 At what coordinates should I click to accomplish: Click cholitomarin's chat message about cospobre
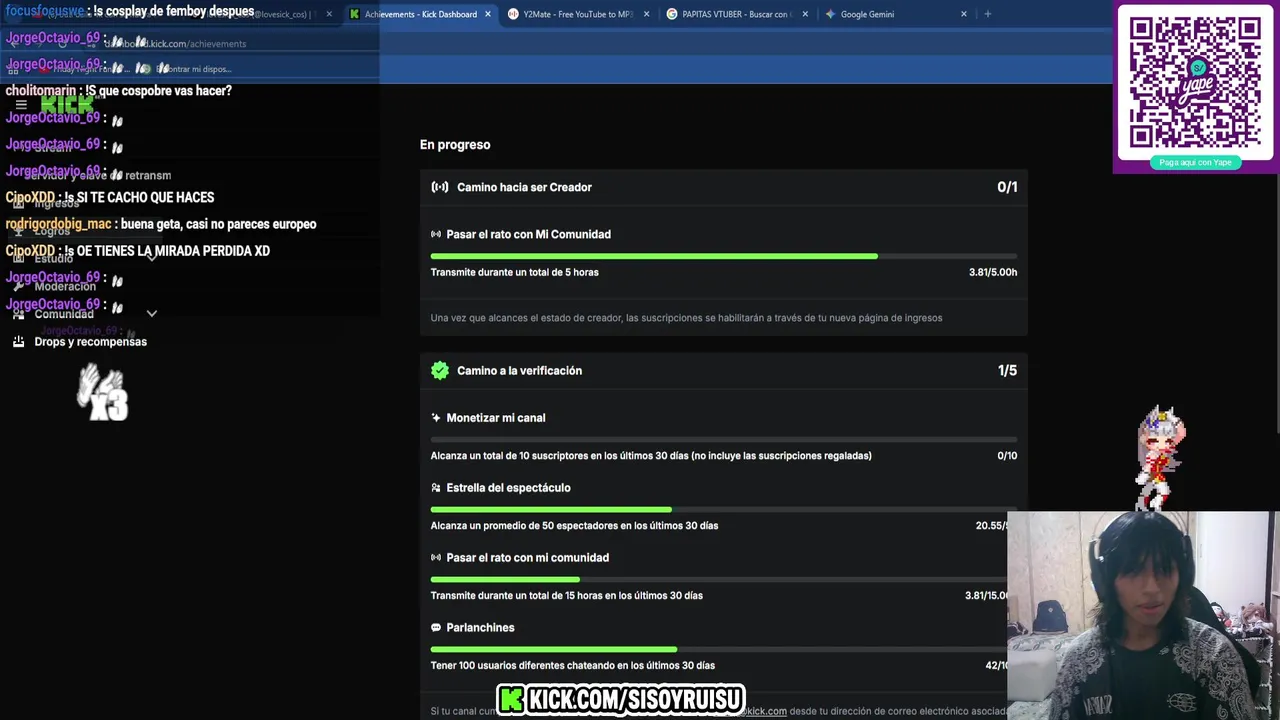[x=119, y=91]
